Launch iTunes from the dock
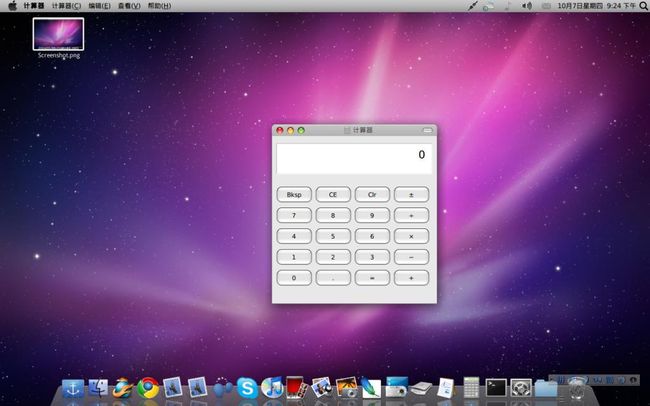 (272, 388)
